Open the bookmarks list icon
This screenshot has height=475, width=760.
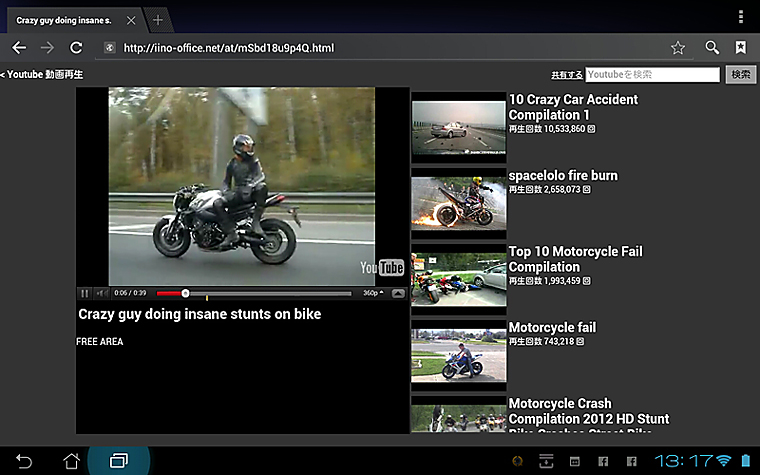741,48
